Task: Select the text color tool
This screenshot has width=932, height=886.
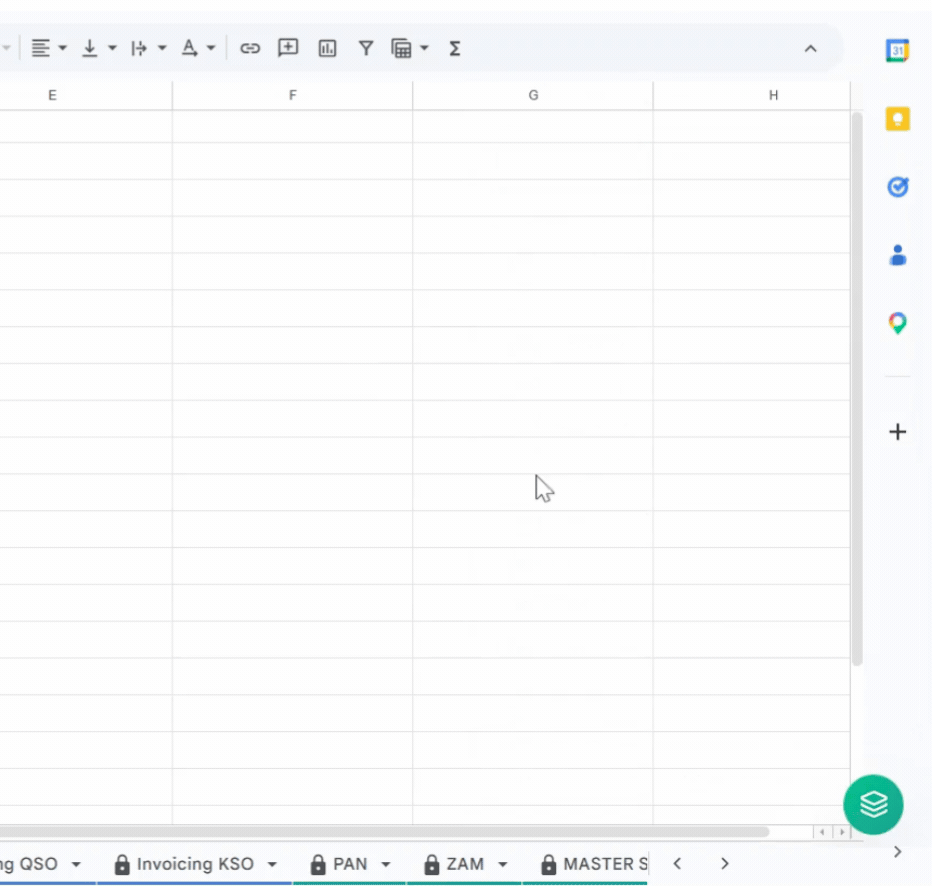Action: tap(189, 48)
